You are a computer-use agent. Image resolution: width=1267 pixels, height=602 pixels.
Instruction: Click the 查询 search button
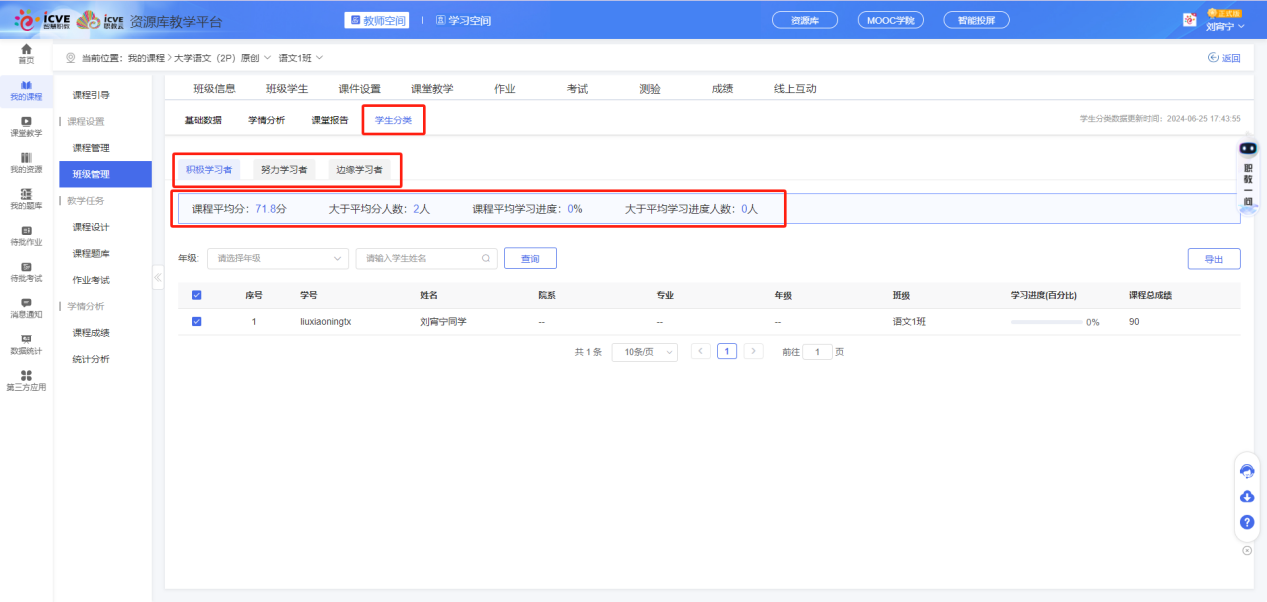[530, 258]
